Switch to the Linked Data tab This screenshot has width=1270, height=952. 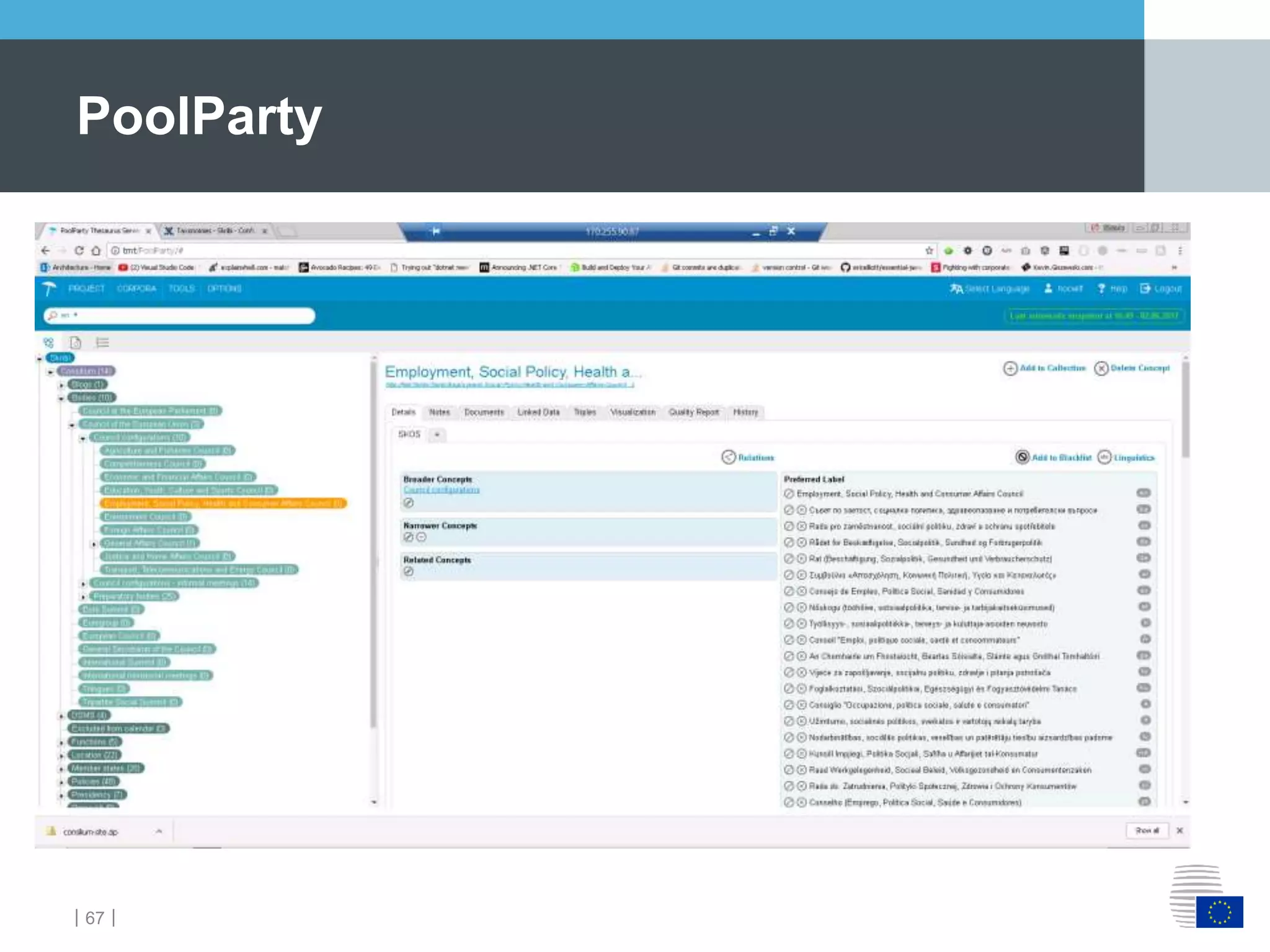click(538, 412)
